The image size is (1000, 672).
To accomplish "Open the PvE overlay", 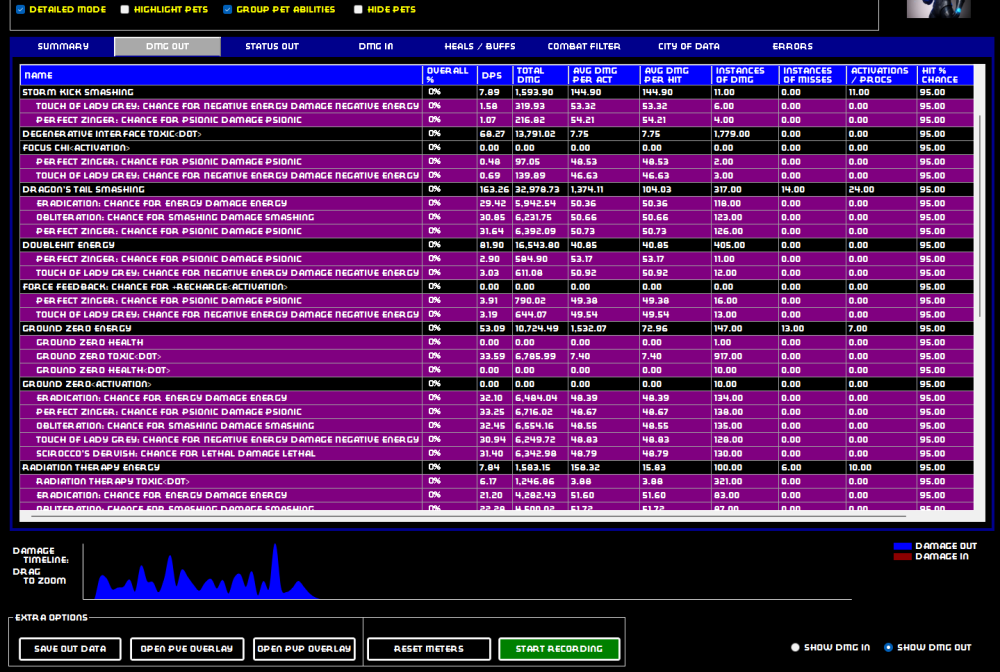I will [x=187, y=649].
